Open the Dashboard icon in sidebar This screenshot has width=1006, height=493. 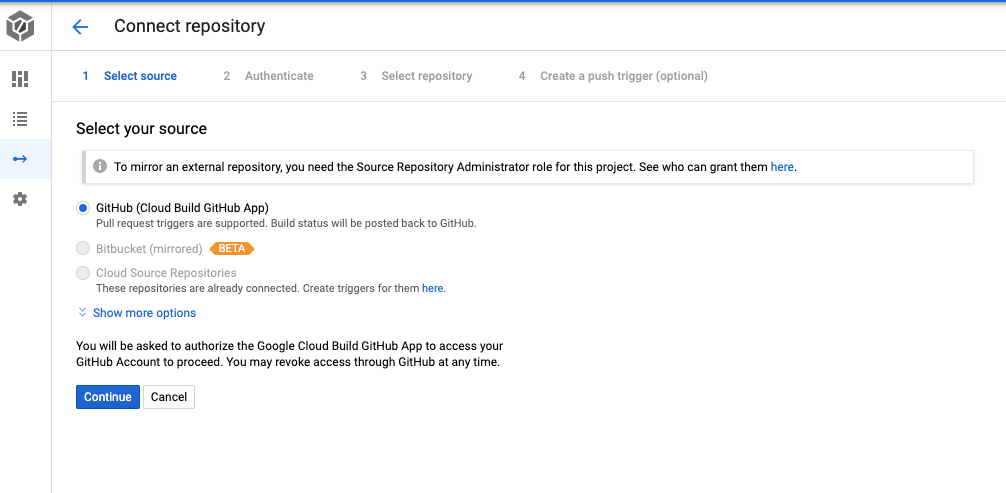click(20, 79)
